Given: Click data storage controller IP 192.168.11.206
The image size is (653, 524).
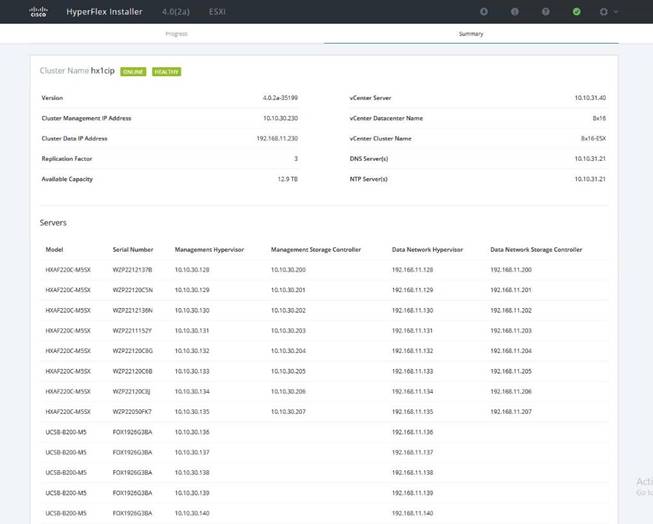Looking at the screenshot, I should 511,392.
